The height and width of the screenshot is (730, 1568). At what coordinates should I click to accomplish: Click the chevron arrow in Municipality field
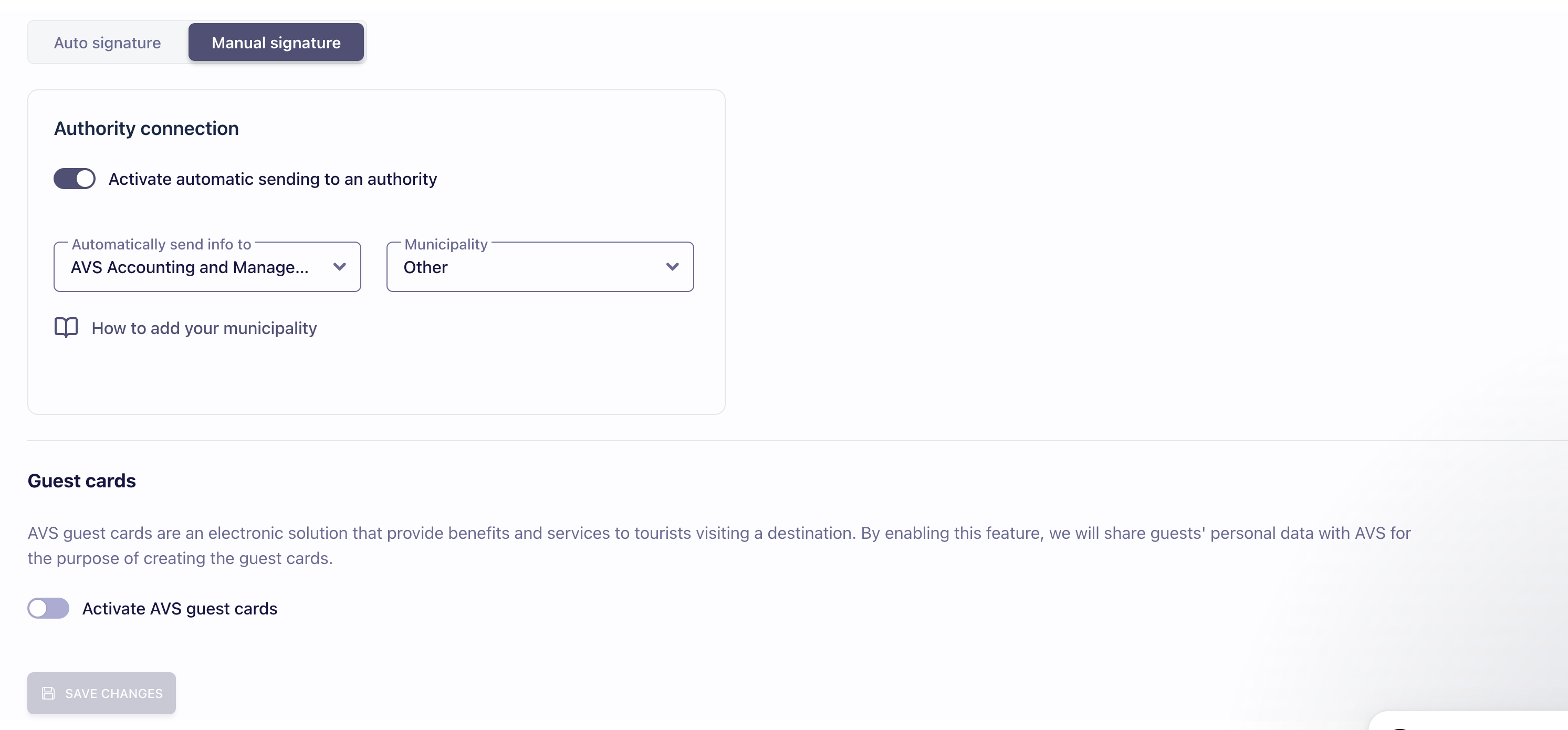(672, 267)
